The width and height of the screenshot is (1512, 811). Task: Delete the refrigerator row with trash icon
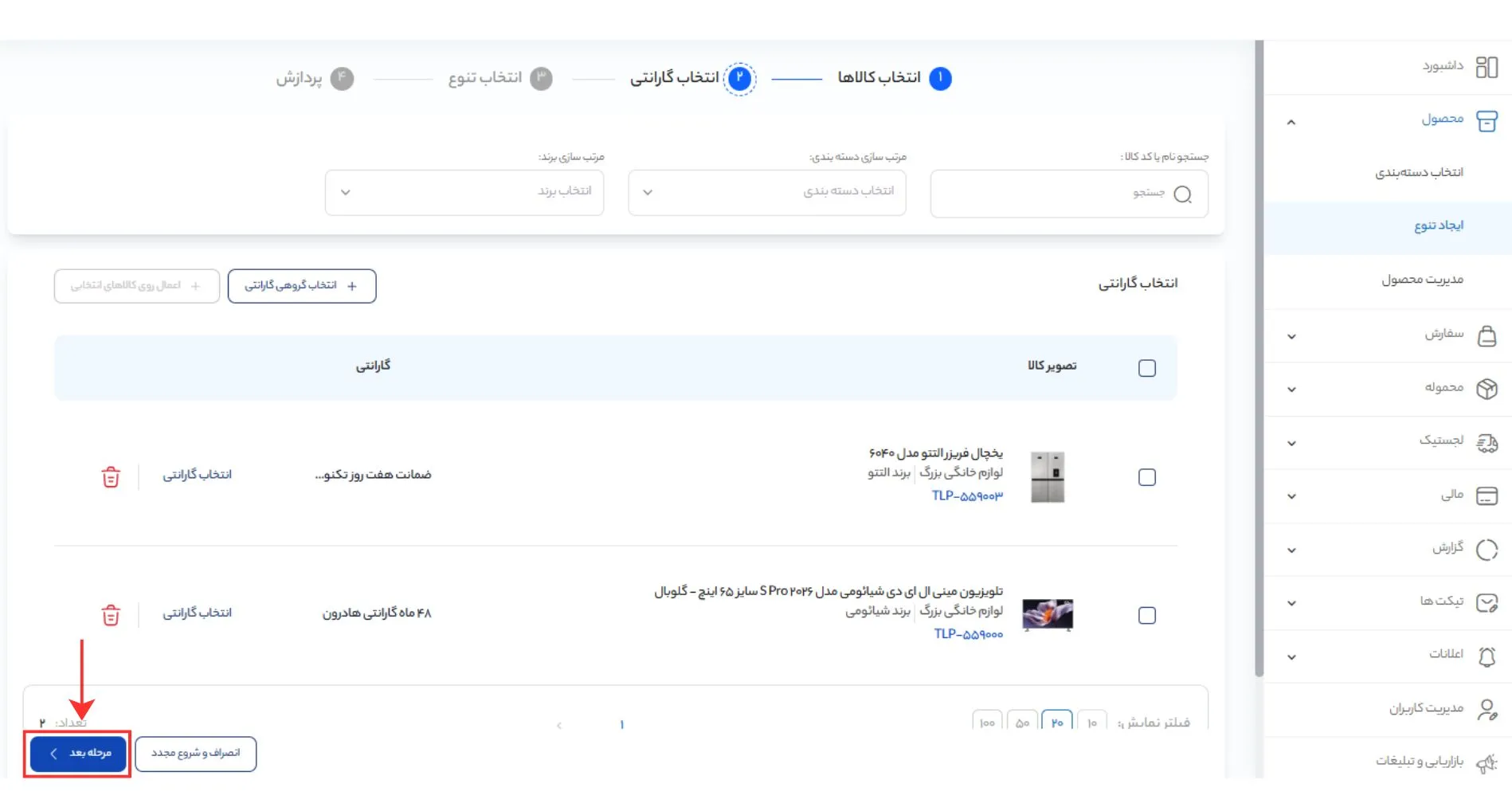[x=111, y=476]
